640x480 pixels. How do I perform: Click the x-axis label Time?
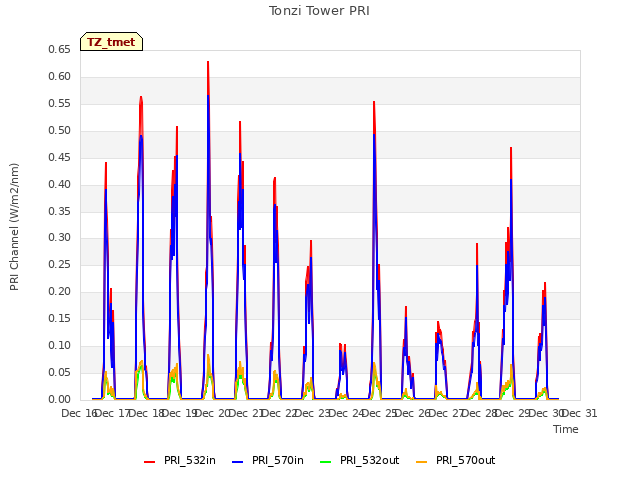pos(566,429)
